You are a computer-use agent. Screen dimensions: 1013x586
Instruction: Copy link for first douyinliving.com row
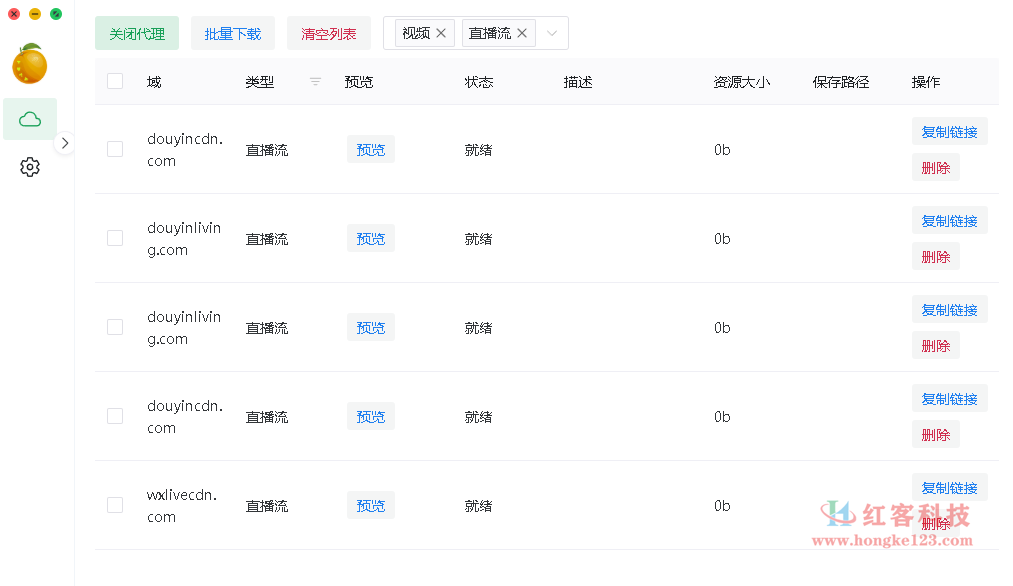coord(950,221)
